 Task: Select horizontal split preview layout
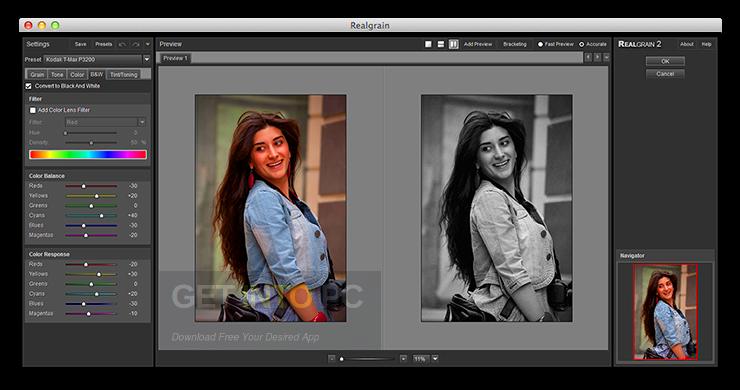coord(441,44)
